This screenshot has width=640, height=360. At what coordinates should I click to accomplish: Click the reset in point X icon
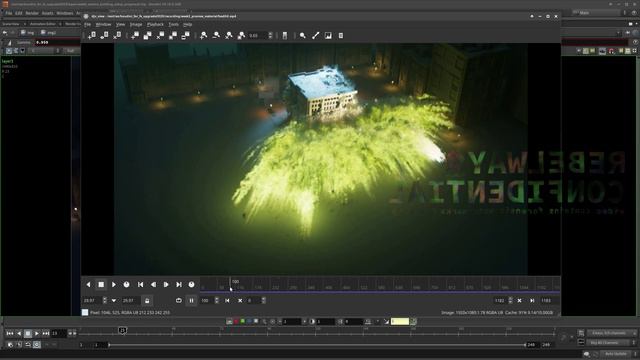pyautogui.click(x=240, y=300)
